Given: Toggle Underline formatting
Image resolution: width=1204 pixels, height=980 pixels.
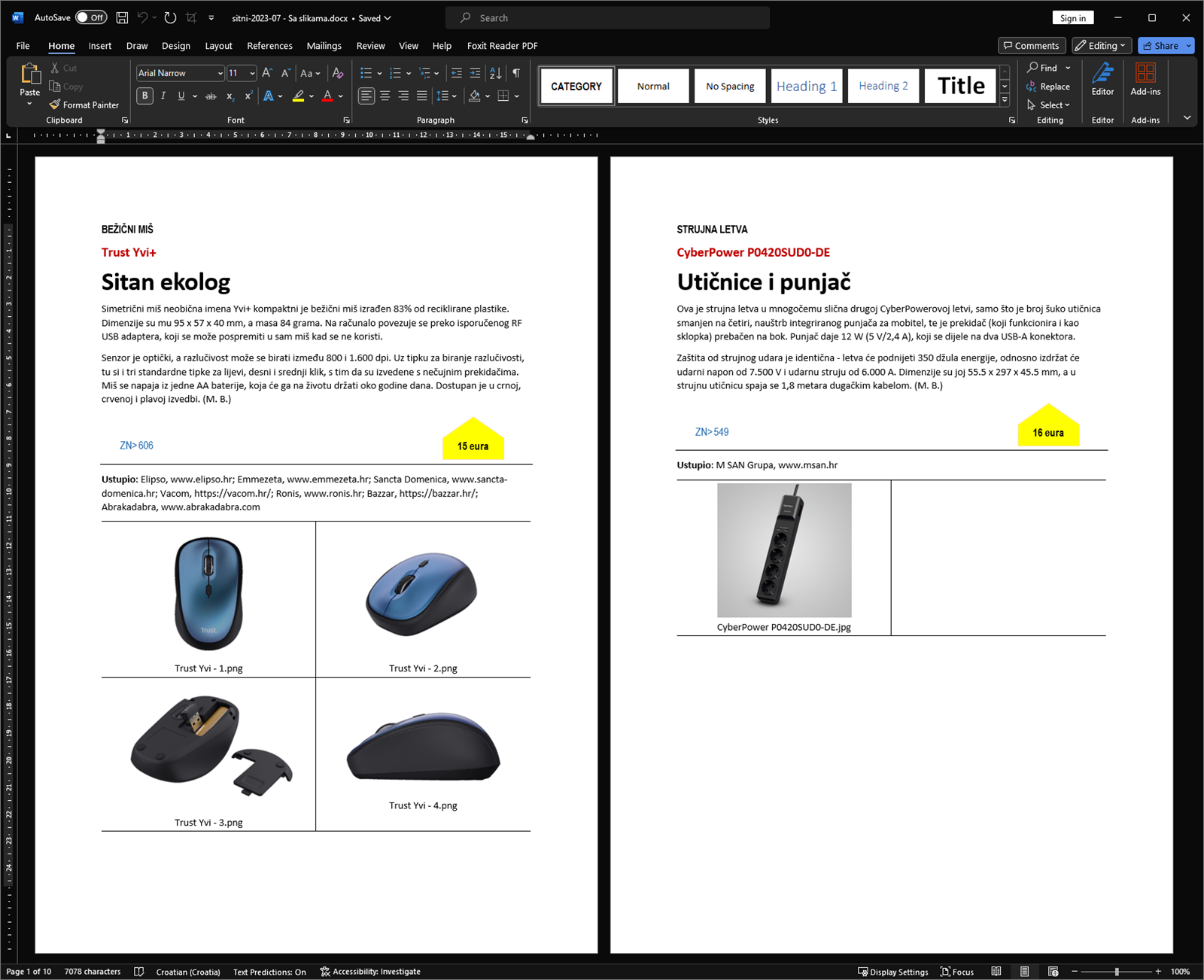Looking at the screenshot, I should pos(181,96).
